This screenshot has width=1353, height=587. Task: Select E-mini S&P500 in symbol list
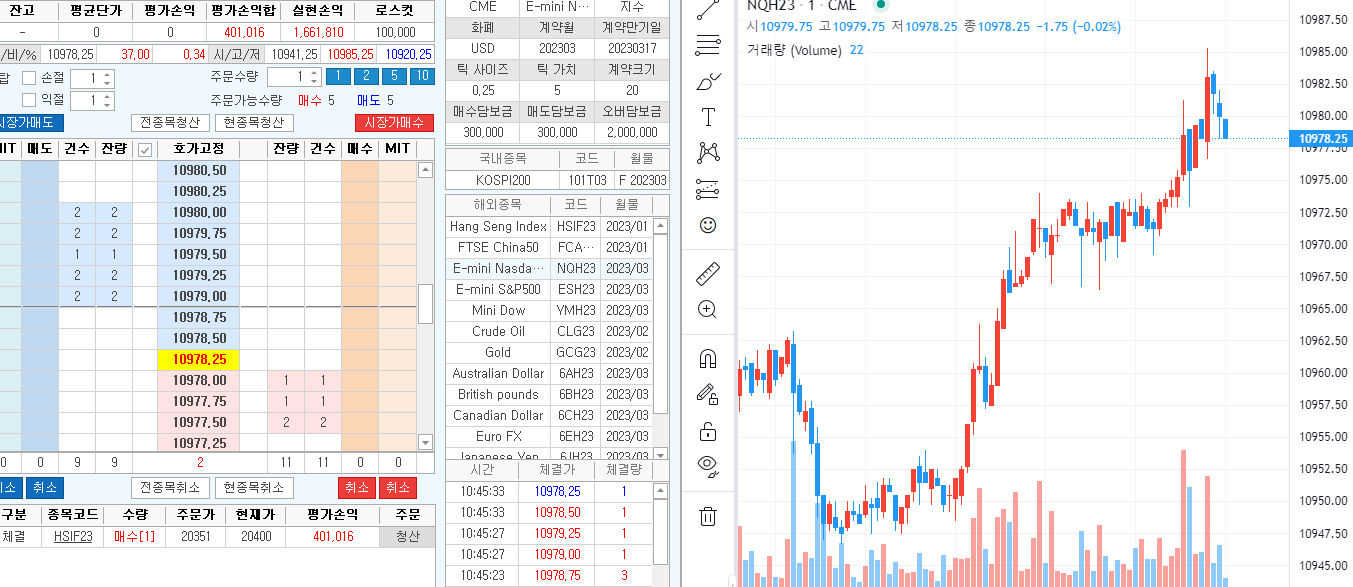click(x=498, y=289)
